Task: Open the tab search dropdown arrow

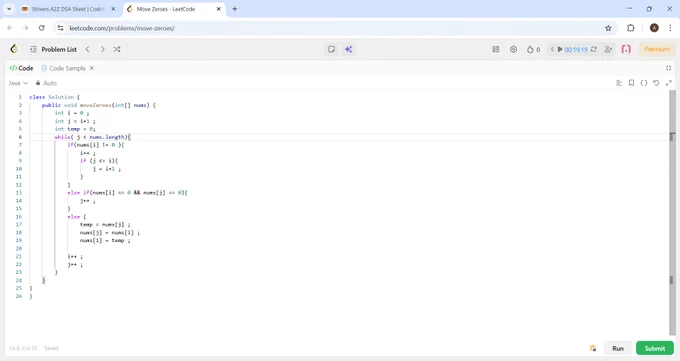Action: [x=9, y=9]
